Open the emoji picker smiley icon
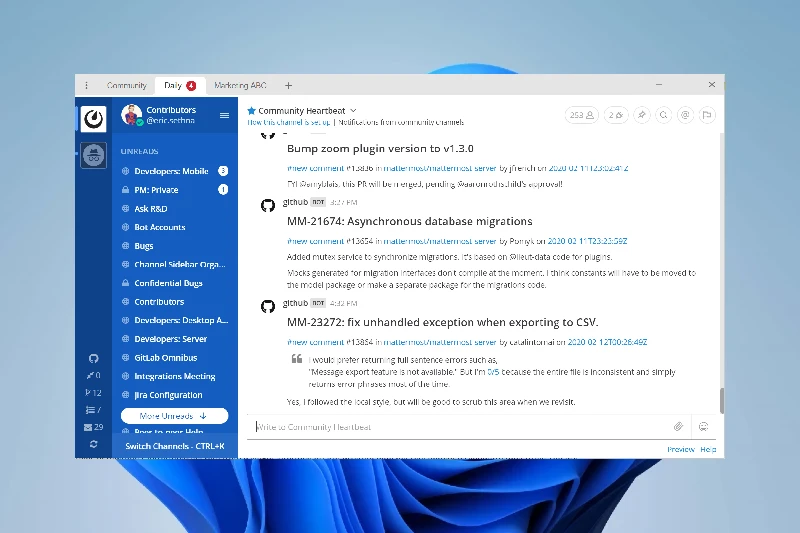 [704, 427]
